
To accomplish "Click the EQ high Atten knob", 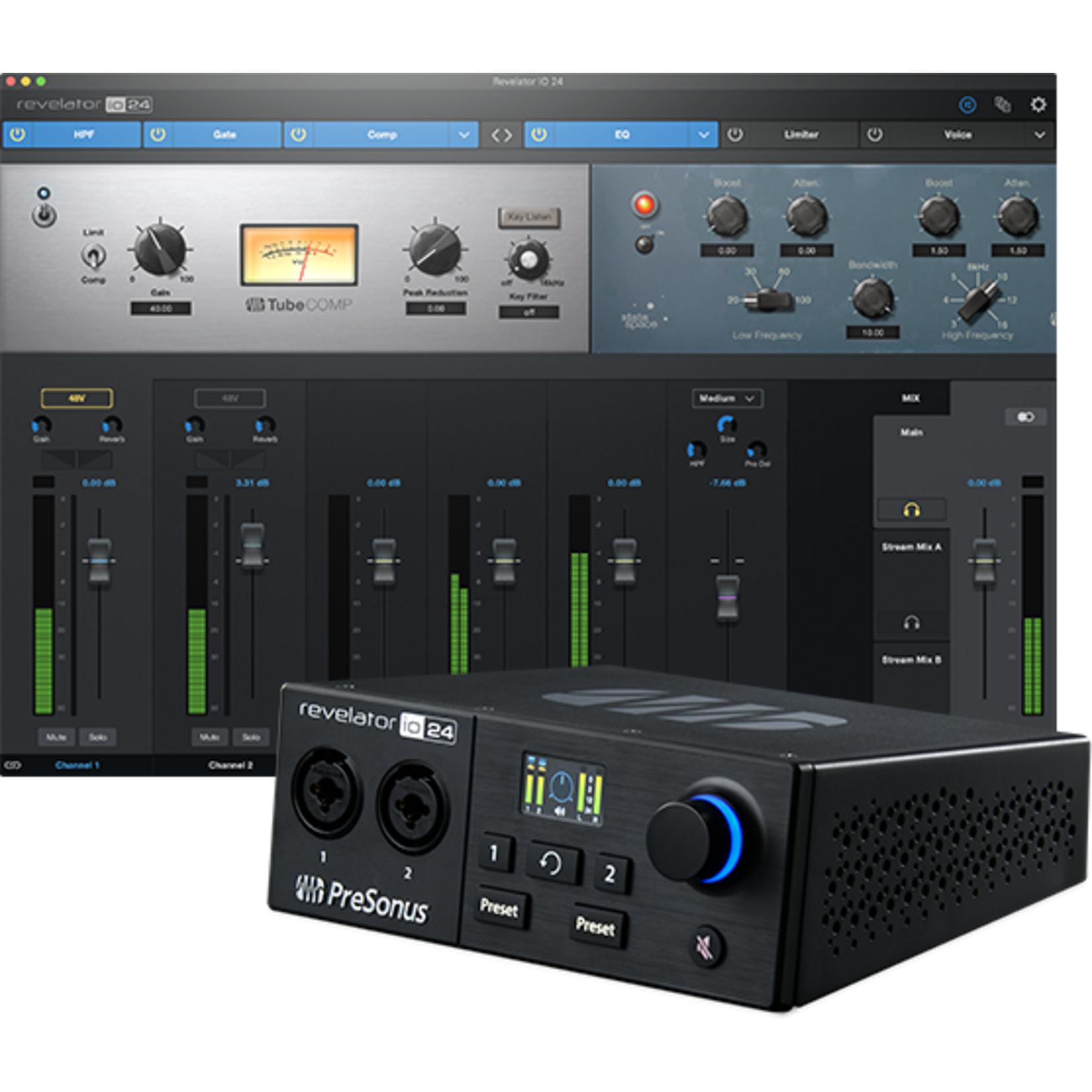I will pyautogui.click(x=1018, y=215).
